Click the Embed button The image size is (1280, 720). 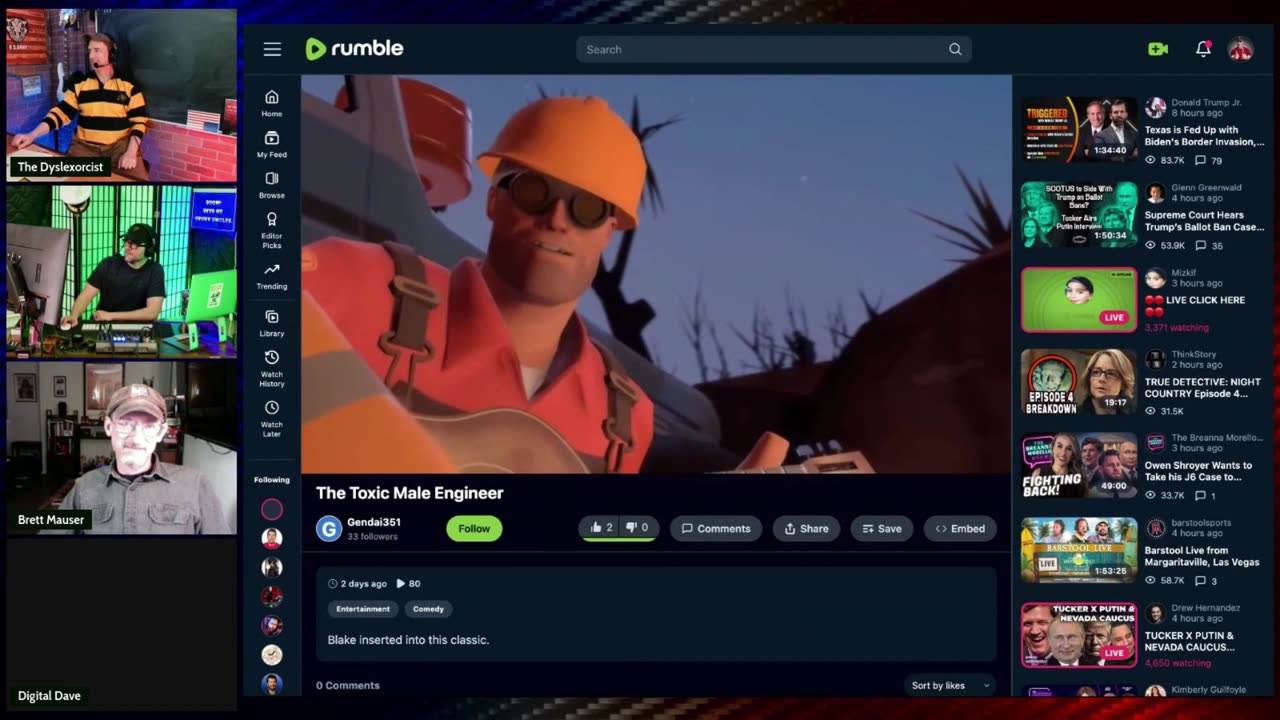pos(960,529)
